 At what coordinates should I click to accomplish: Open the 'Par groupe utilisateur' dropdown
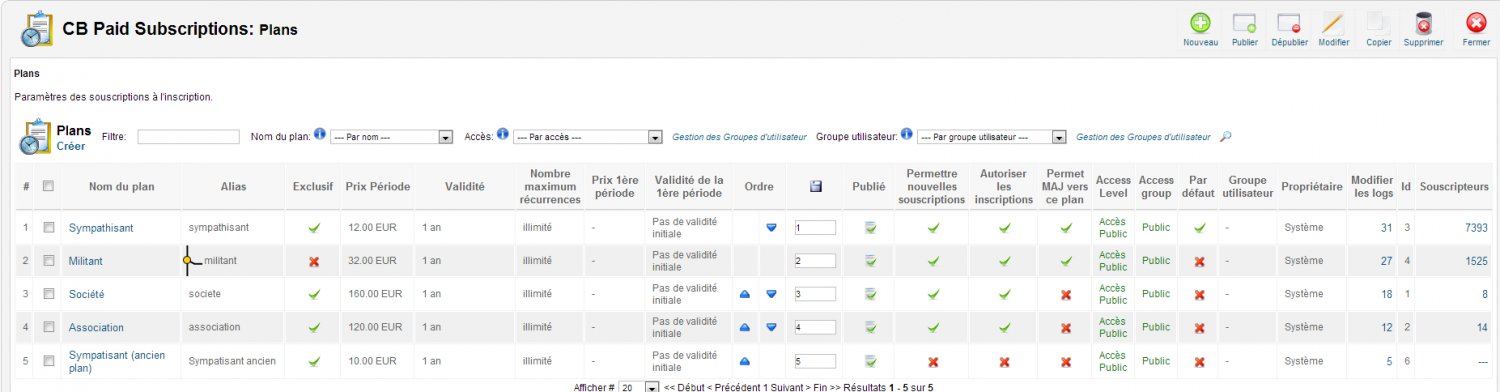pyautogui.click(x=992, y=137)
